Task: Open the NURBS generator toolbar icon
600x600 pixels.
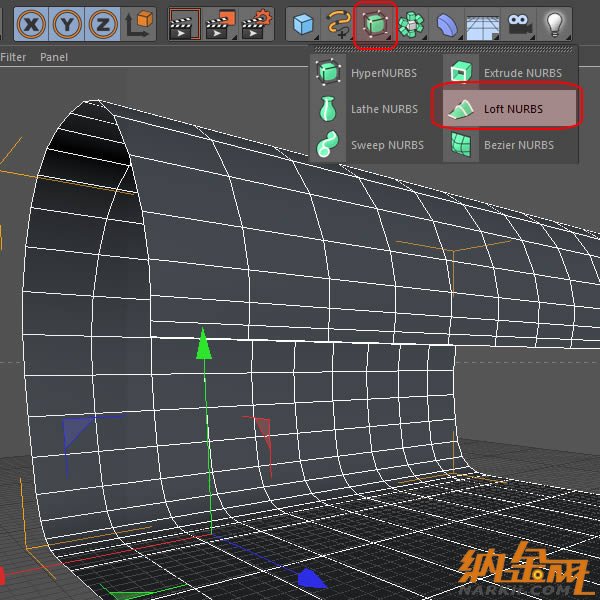Action: coord(375,24)
